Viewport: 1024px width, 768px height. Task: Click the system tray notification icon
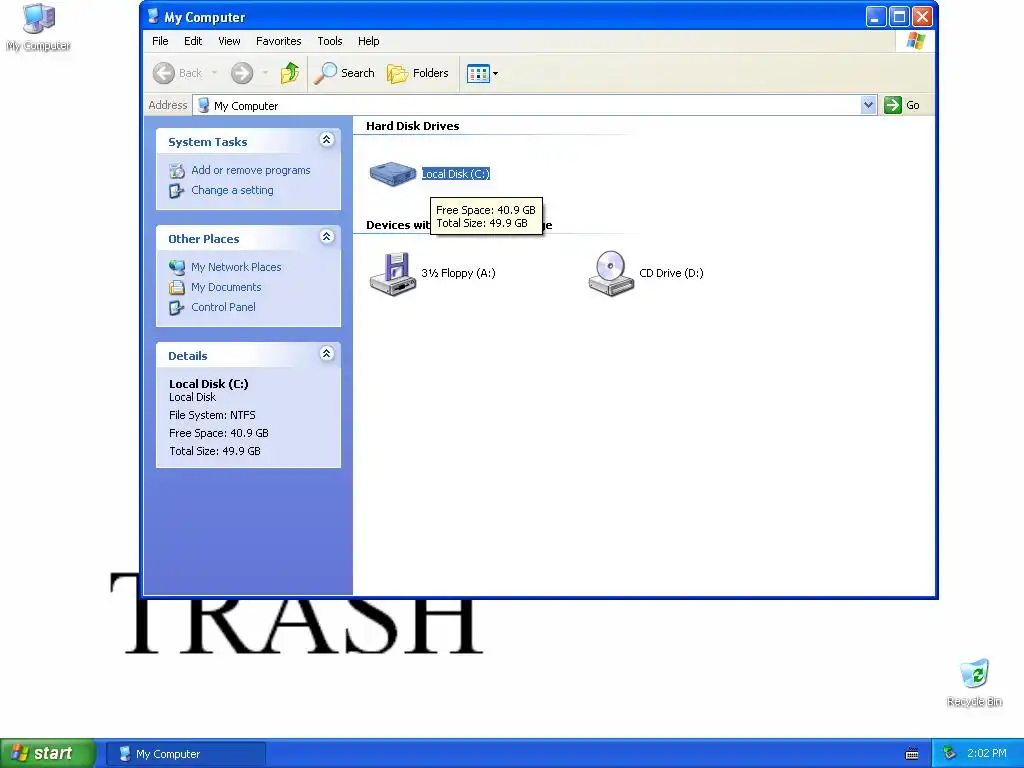coord(950,754)
